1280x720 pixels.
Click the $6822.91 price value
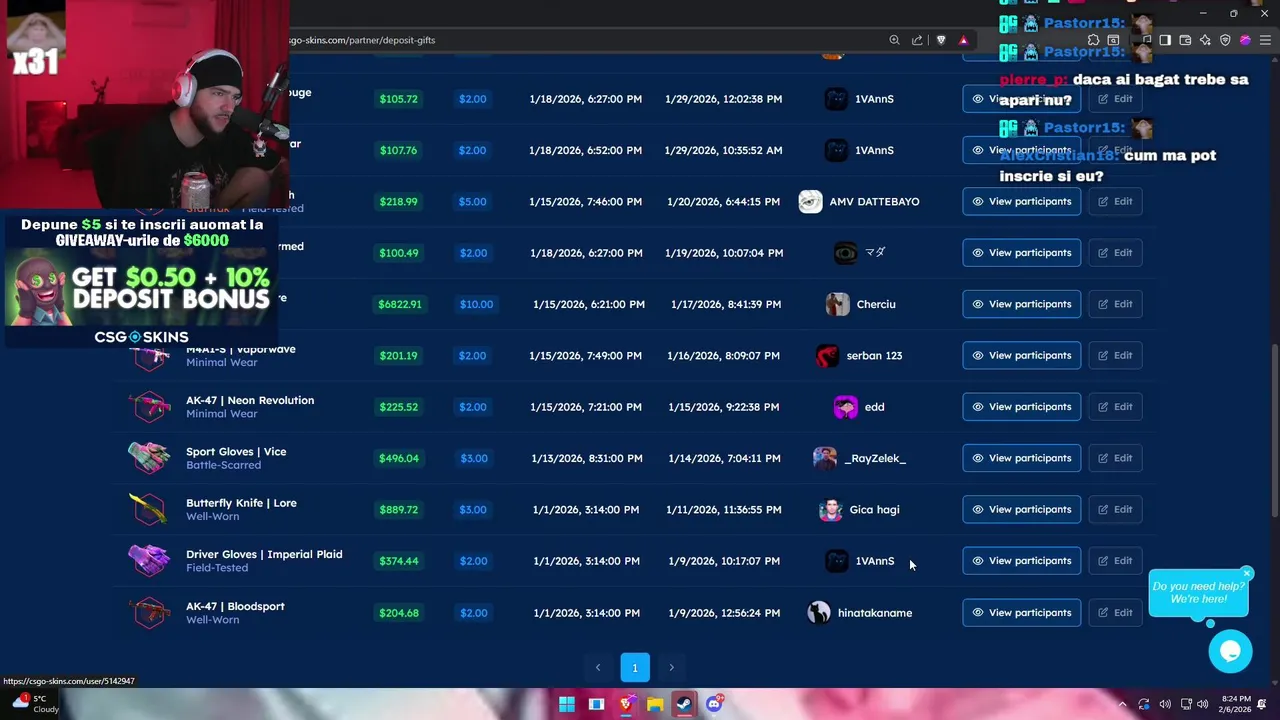tap(399, 304)
